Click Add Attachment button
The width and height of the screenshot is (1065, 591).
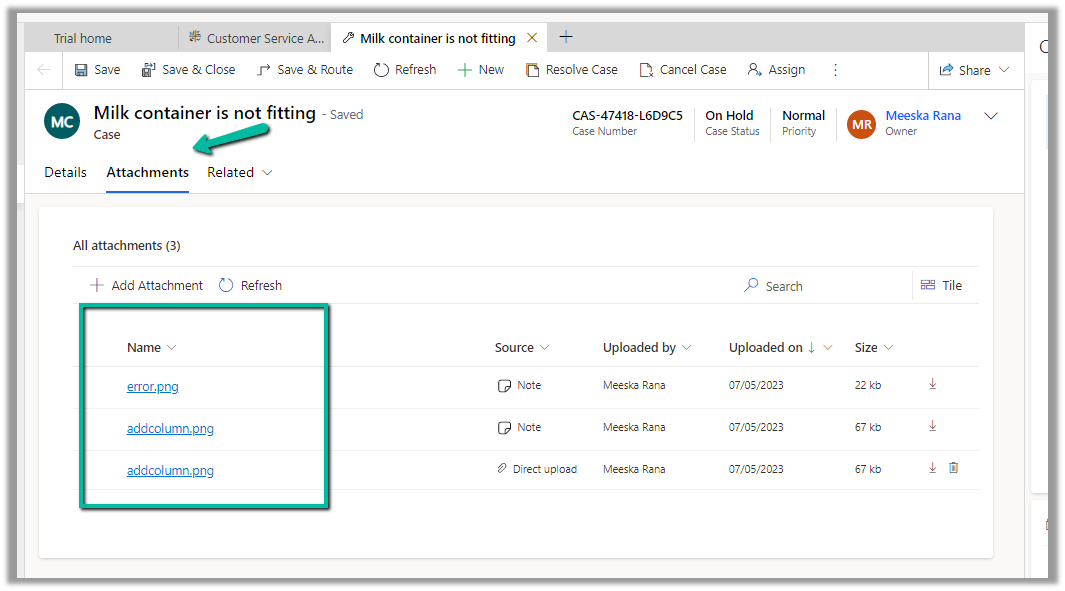click(x=147, y=286)
